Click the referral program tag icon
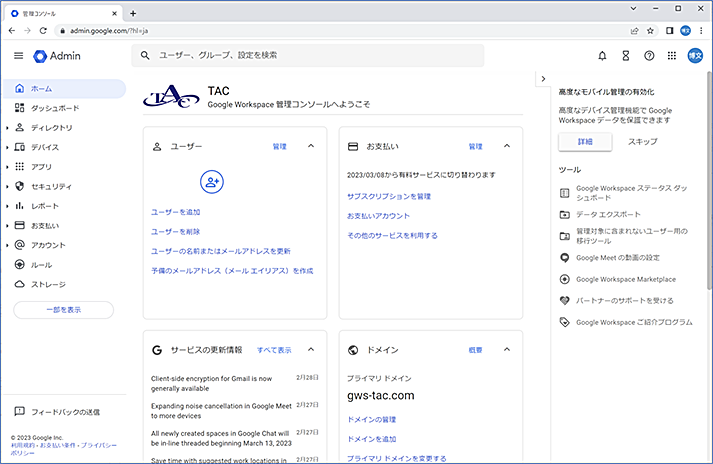 pyautogui.click(x=564, y=322)
